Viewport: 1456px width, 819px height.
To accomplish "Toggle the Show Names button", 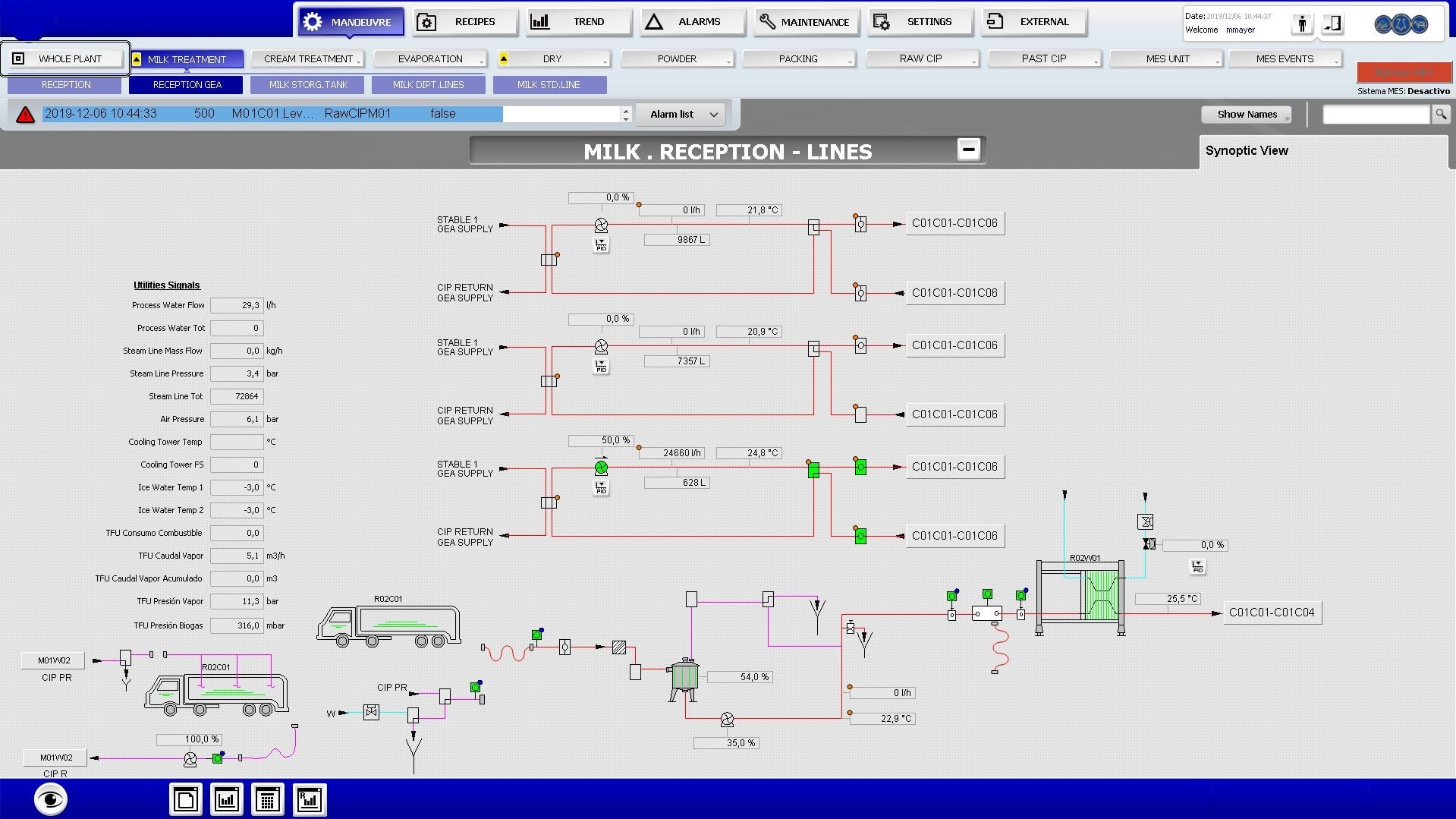I will click(x=1247, y=114).
